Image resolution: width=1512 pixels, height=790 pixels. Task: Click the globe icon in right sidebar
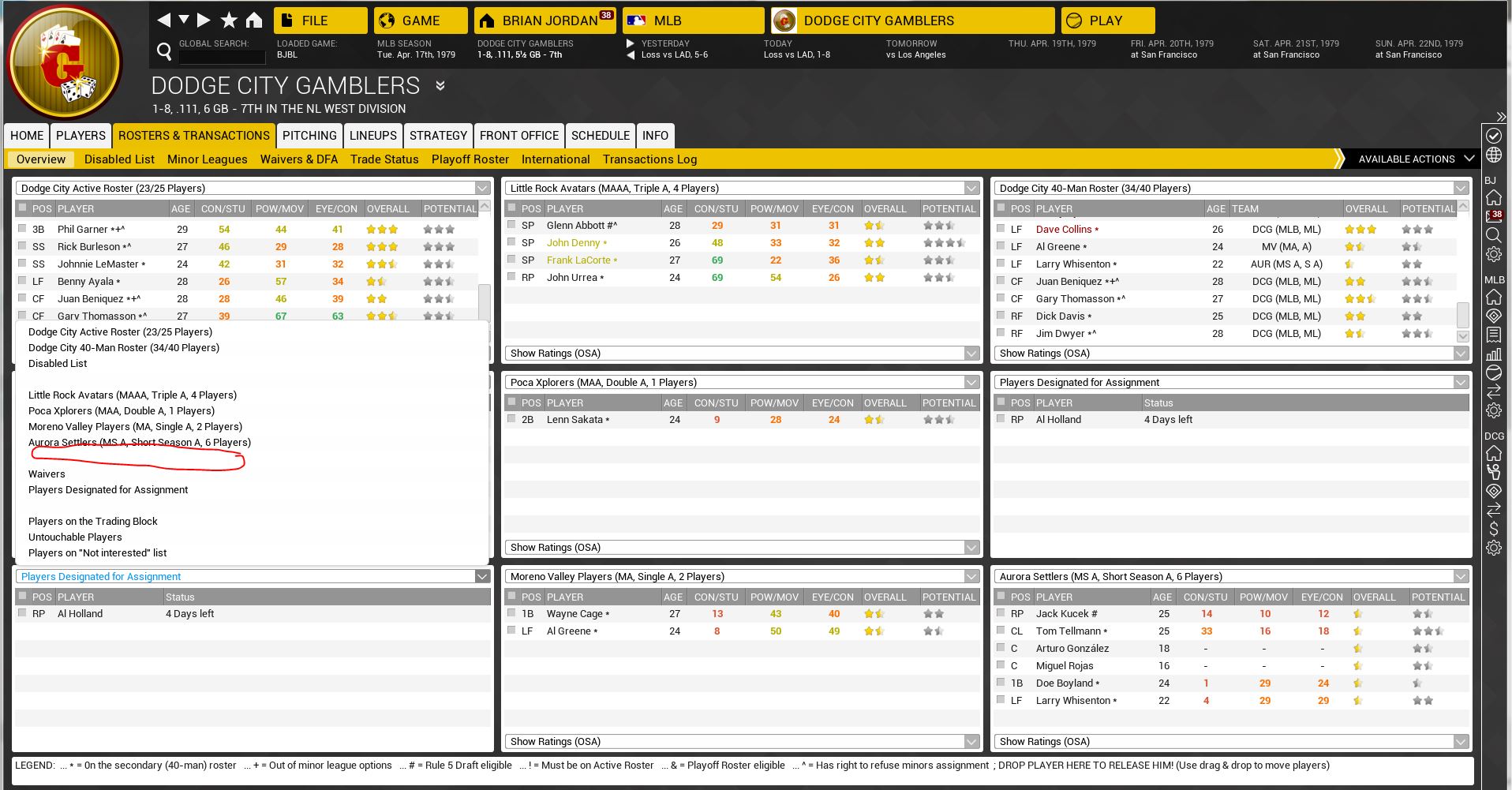1494,155
